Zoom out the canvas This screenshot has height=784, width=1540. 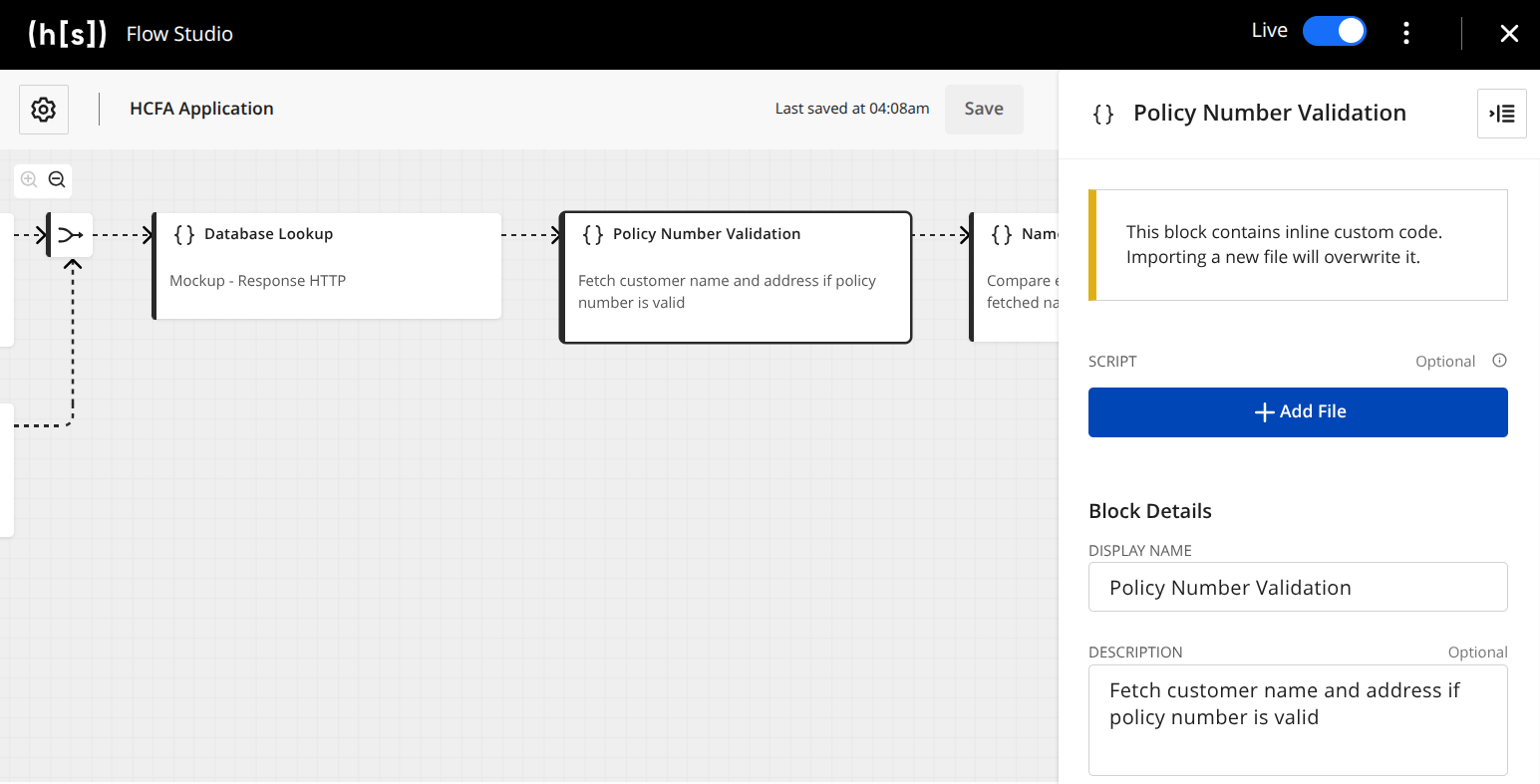tap(57, 180)
